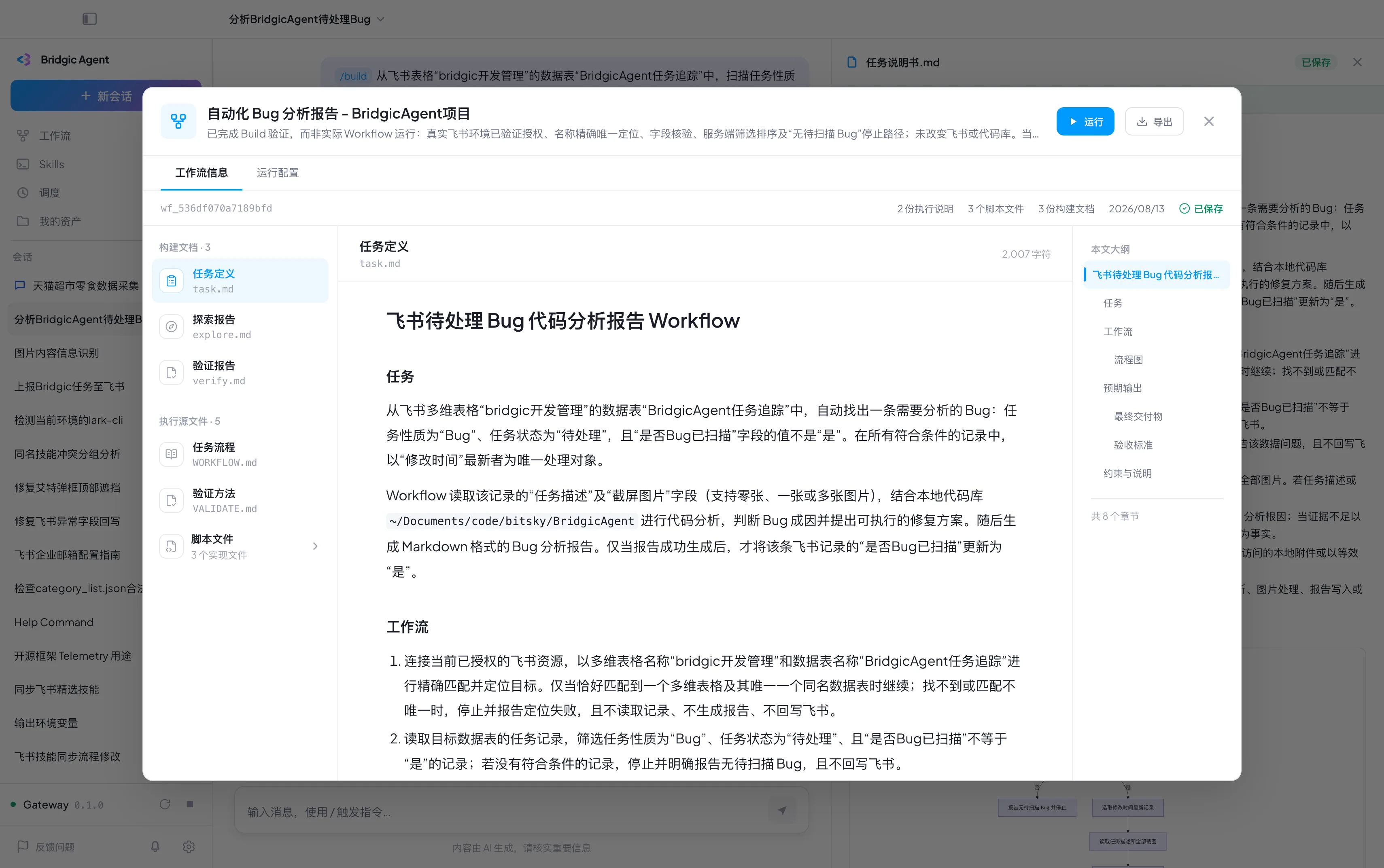The image size is (1384, 868).
Task: Click the send message arrow icon
Action: [x=782, y=811]
